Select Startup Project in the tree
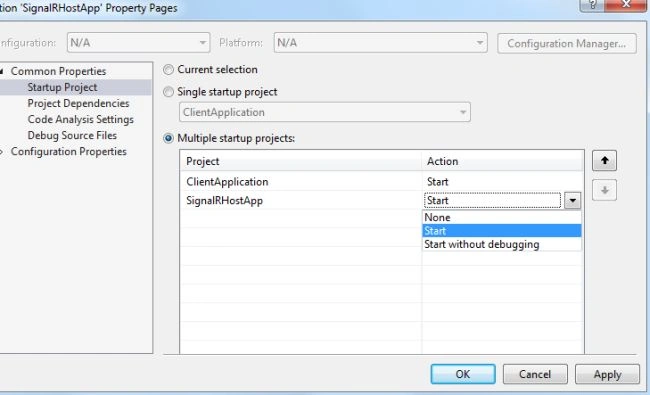650x395 pixels. coord(62,87)
